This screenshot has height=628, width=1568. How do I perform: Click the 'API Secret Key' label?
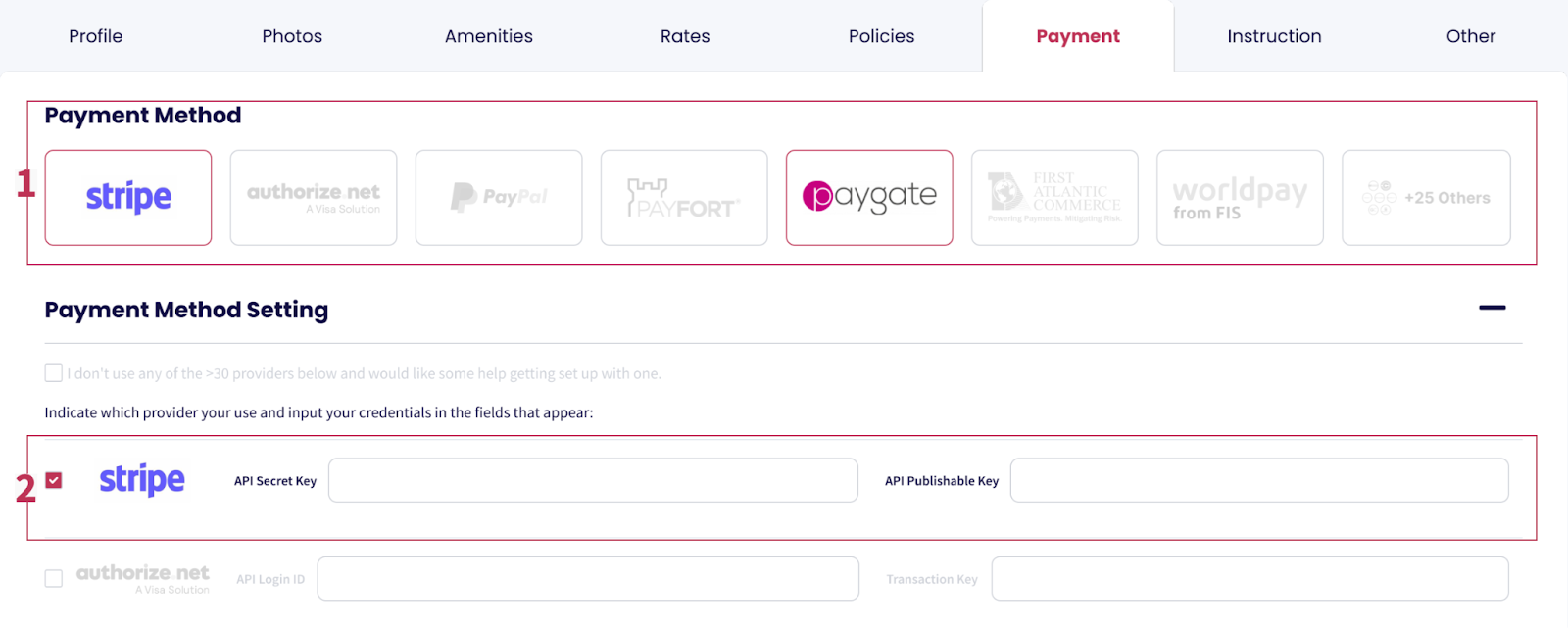coord(275,481)
